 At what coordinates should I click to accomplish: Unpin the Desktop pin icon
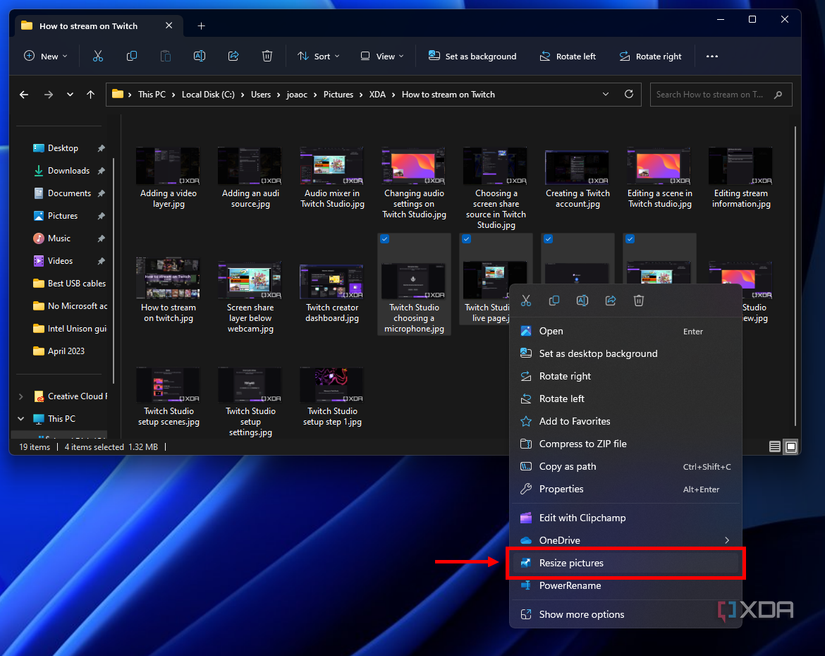tap(101, 148)
